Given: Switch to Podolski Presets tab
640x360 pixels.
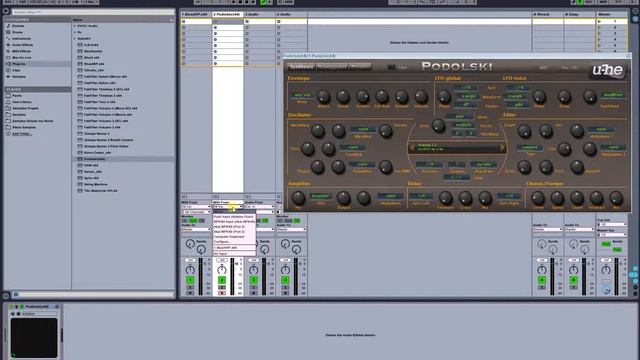Looking at the screenshot, I should (x=360, y=67).
